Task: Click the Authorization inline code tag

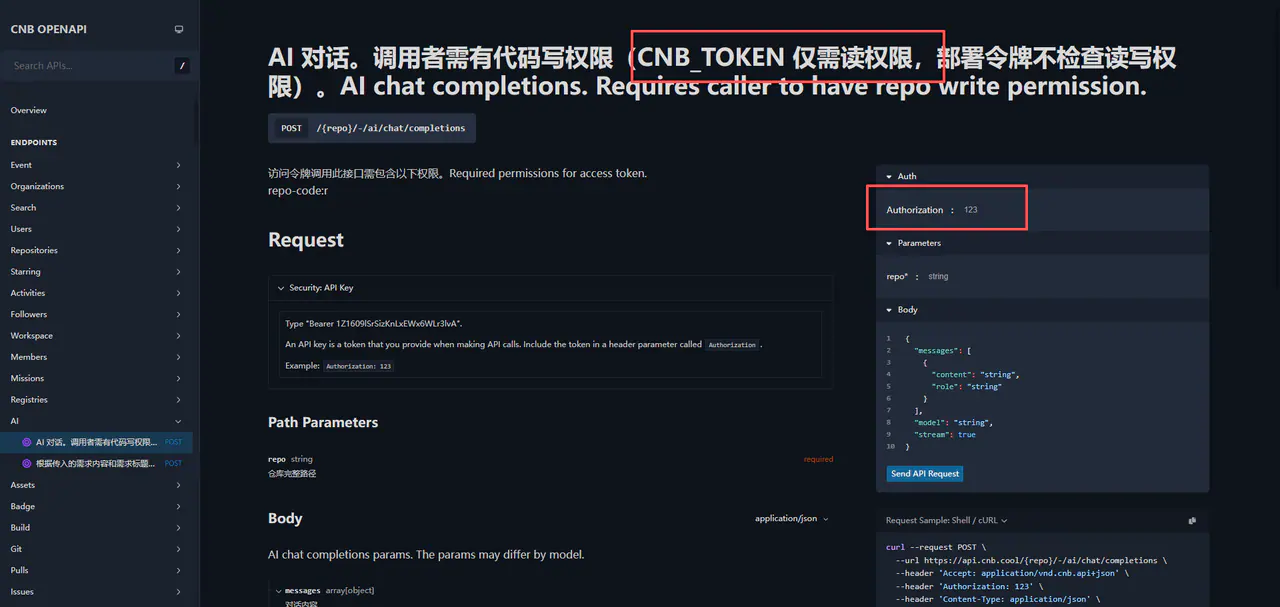Action: click(x=732, y=345)
